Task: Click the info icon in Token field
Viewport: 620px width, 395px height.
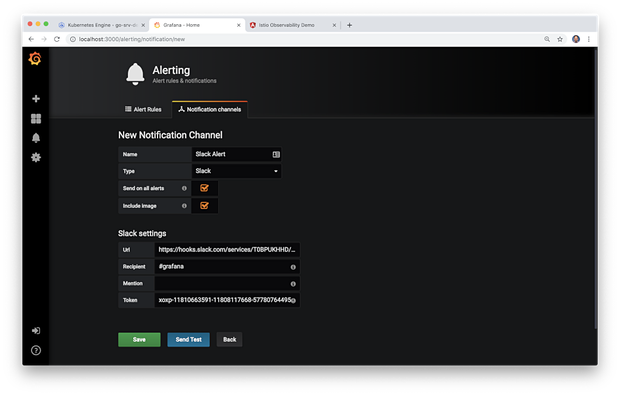Action: click(293, 301)
